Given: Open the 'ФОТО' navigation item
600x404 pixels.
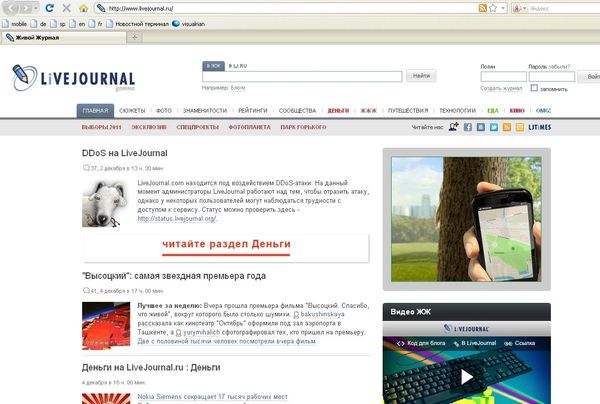Looking at the screenshot, I should pyautogui.click(x=164, y=111).
